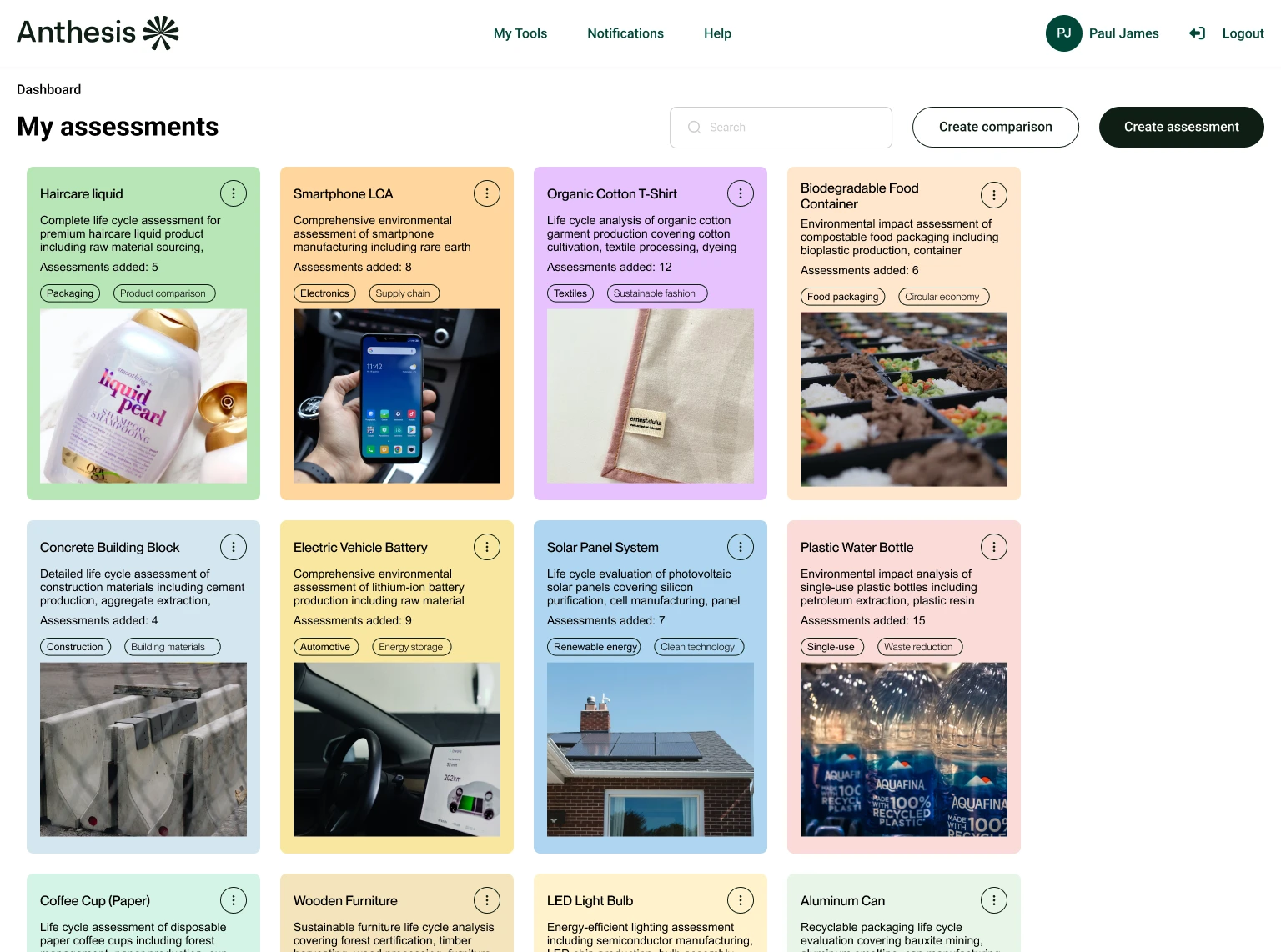This screenshot has height=952, width=1281.
Task: Open three-dot menu for Concrete Building Block
Action: point(234,547)
